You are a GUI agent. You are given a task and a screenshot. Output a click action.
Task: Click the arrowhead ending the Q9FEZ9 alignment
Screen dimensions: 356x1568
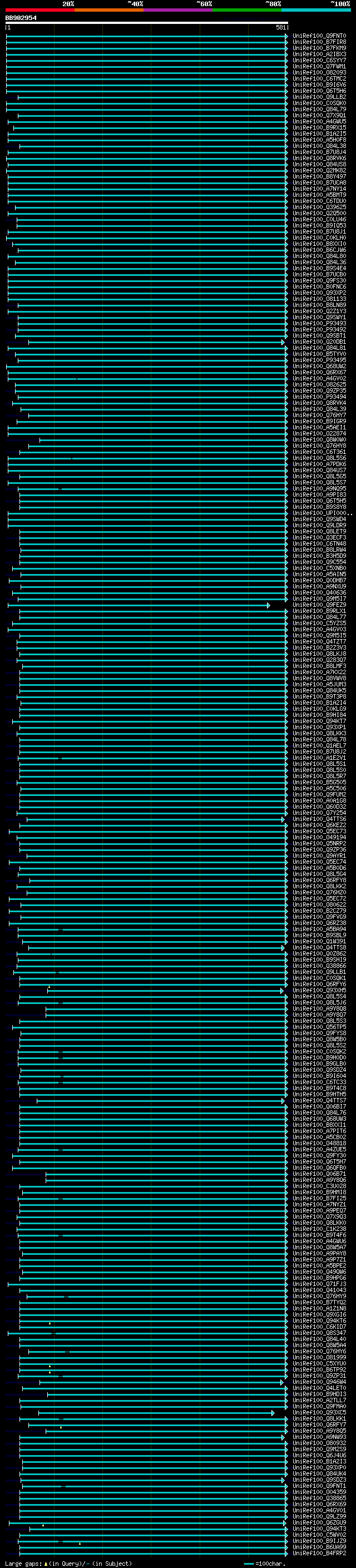click(268, 605)
